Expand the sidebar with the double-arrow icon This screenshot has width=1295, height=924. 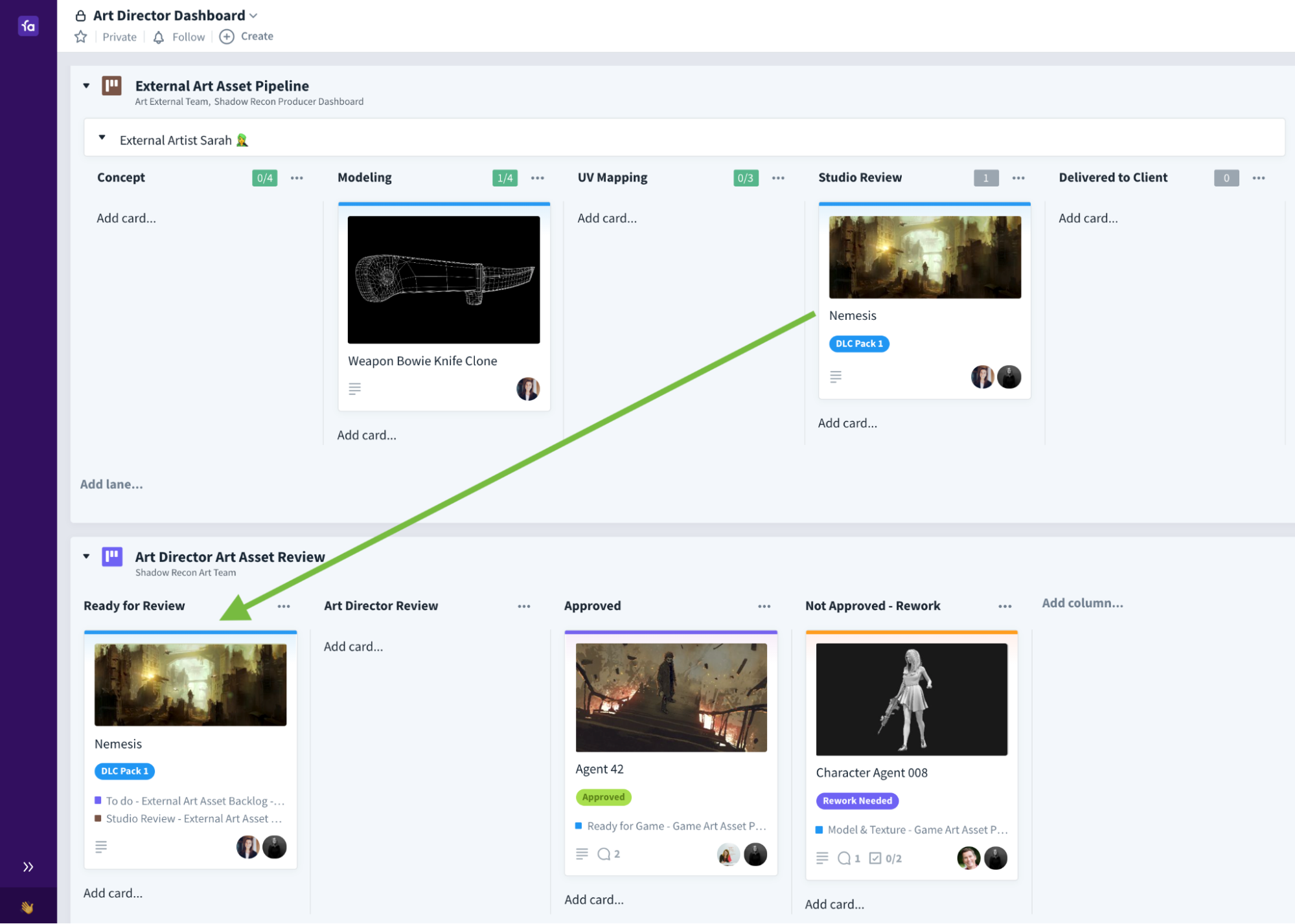click(x=28, y=866)
